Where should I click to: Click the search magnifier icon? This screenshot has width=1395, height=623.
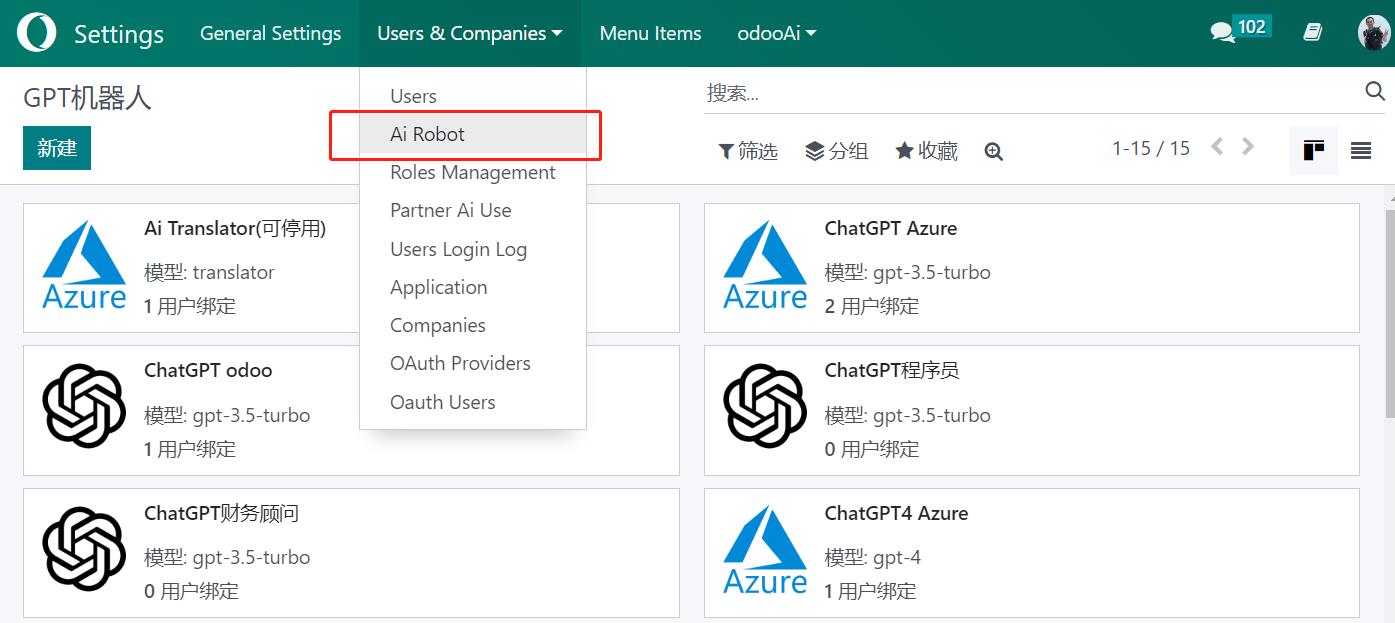[x=1374, y=92]
